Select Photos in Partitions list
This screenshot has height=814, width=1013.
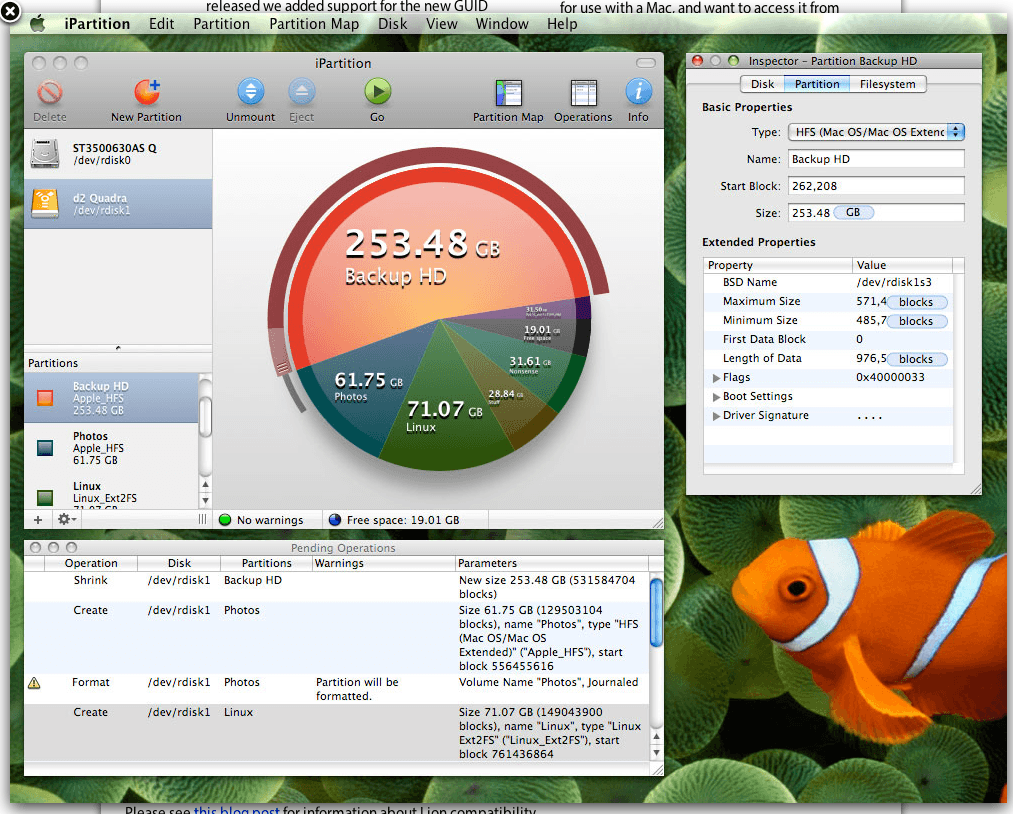pos(111,448)
